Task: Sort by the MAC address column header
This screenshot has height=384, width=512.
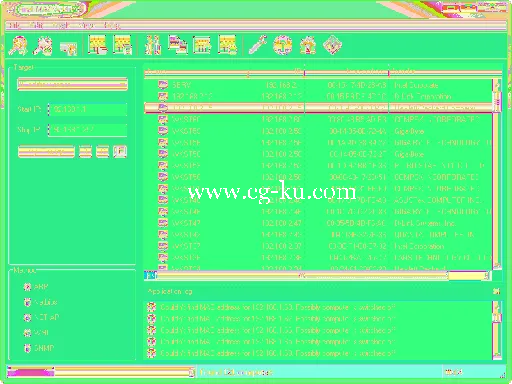Action: tap(347, 72)
